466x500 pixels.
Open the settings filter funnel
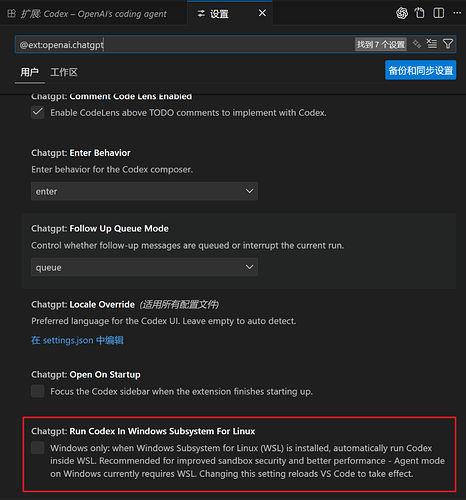[448, 44]
